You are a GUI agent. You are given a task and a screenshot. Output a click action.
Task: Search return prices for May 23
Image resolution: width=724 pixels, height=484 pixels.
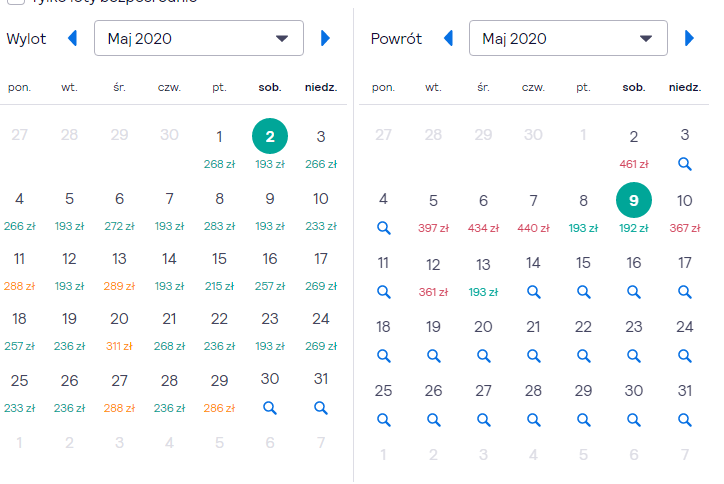[x=634, y=356]
